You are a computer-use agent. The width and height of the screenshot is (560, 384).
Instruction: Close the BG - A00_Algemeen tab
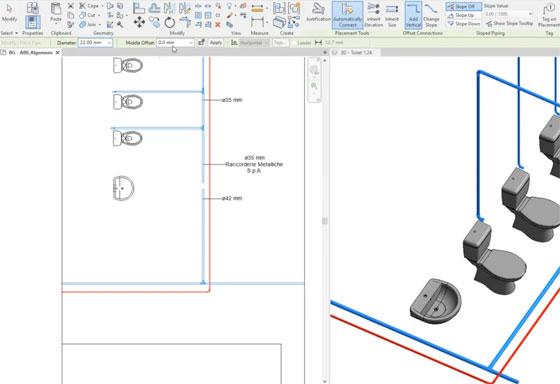click(x=58, y=53)
